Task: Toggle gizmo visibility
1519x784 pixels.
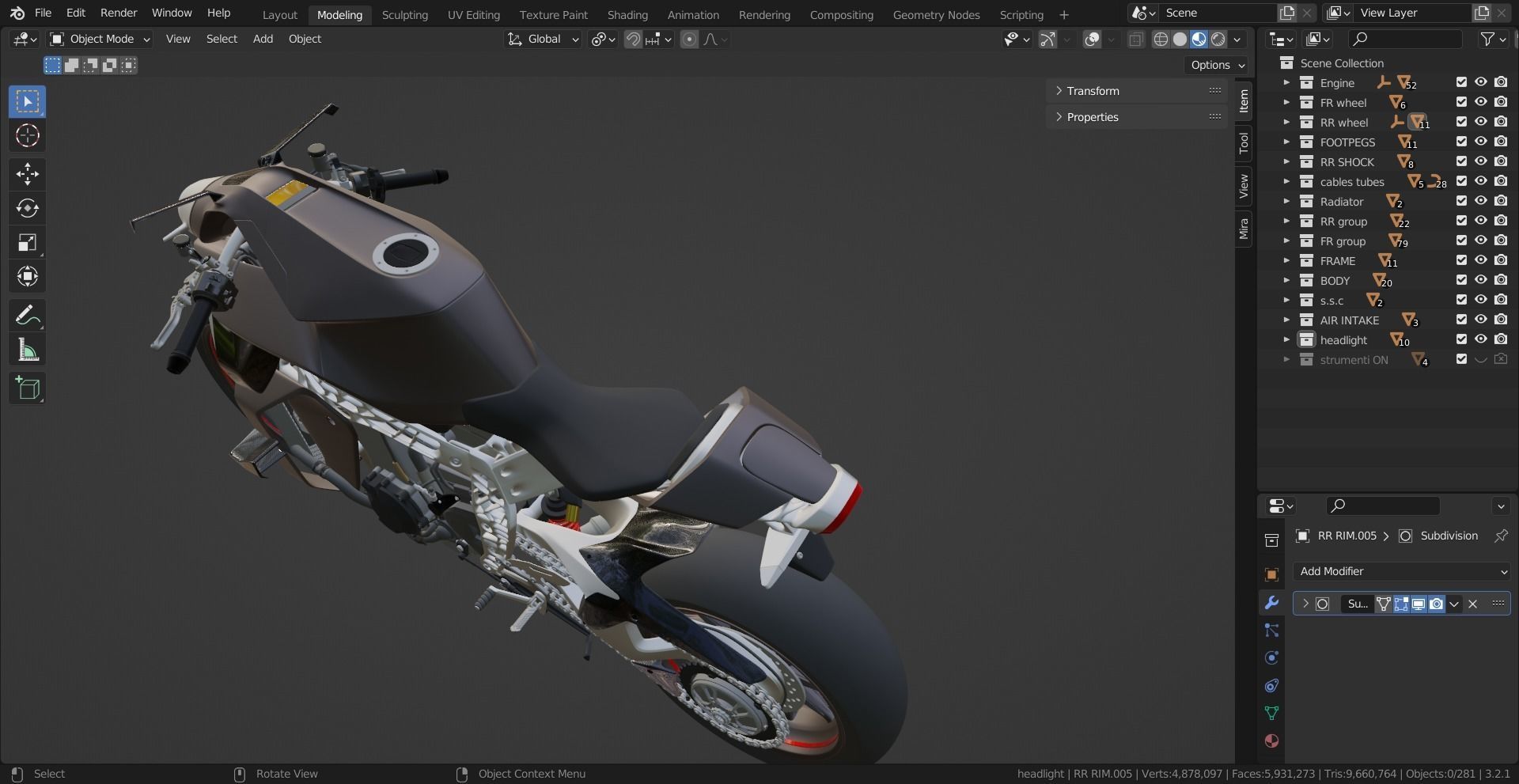Action: [x=1047, y=40]
